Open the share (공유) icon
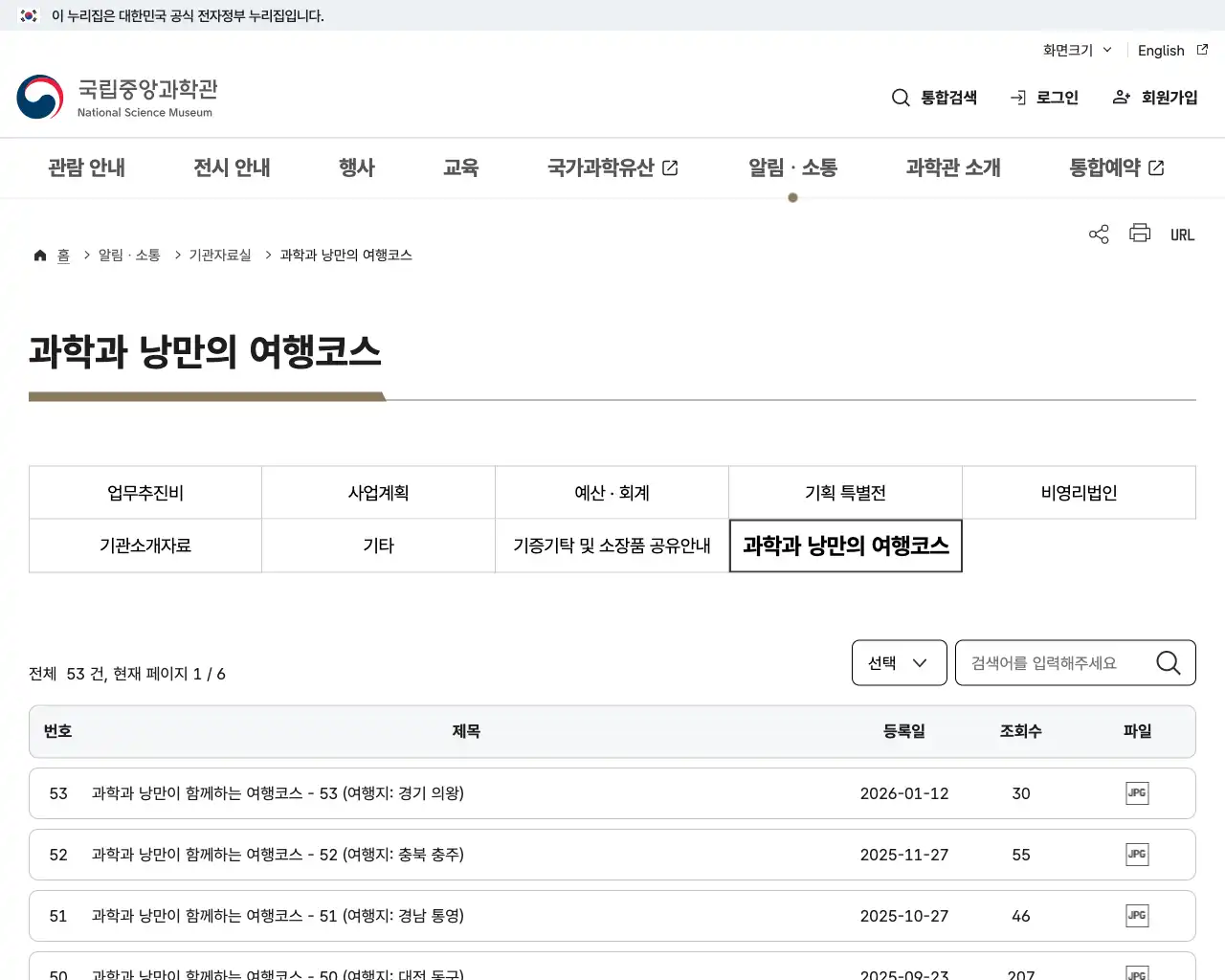The width and height of the screenshot is (1225, 980). [1098, 234]
